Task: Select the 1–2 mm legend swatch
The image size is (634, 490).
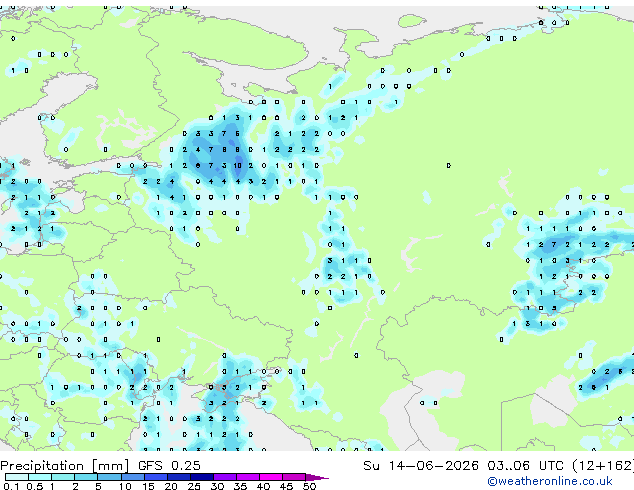Action: point(63,477)
